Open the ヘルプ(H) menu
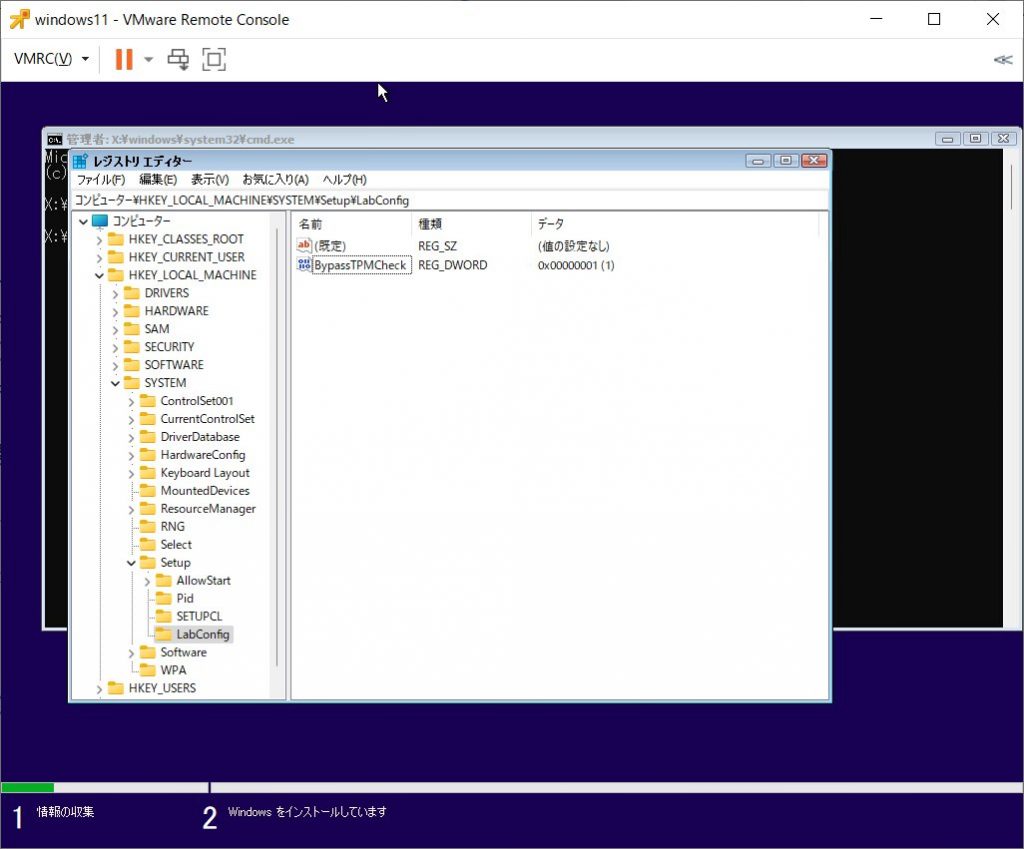1024x849 pixels. click(344, 180)
